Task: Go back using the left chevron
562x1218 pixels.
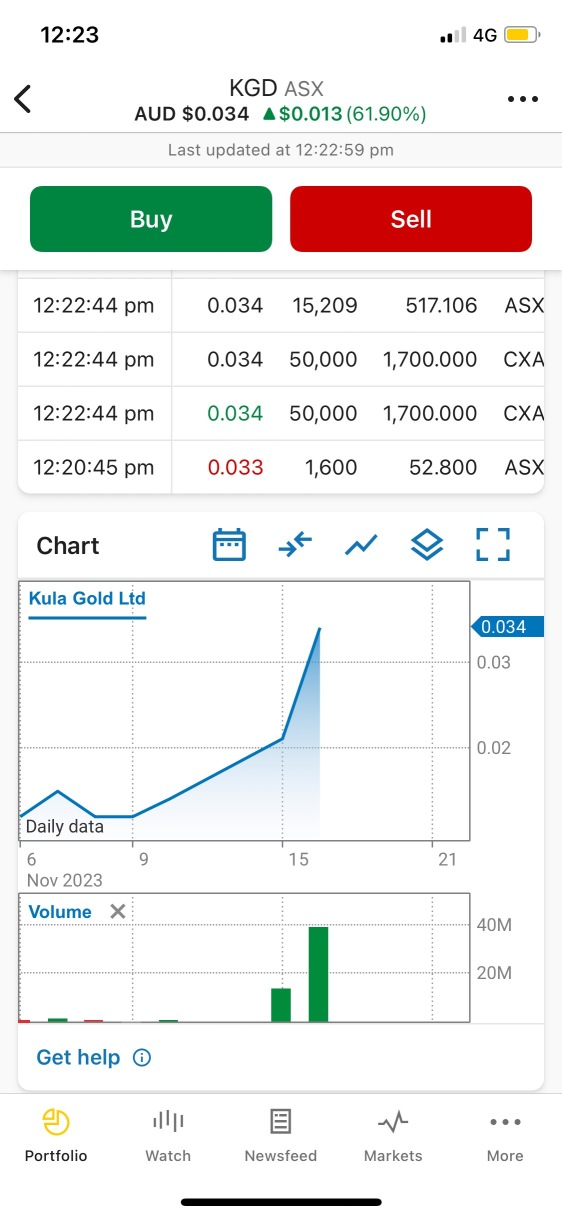Action: tap(23, 99)
